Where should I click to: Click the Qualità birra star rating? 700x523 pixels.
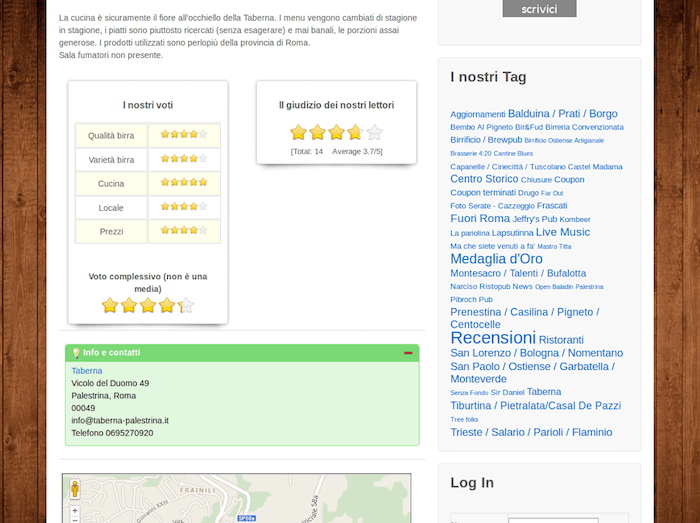[184, 134]
